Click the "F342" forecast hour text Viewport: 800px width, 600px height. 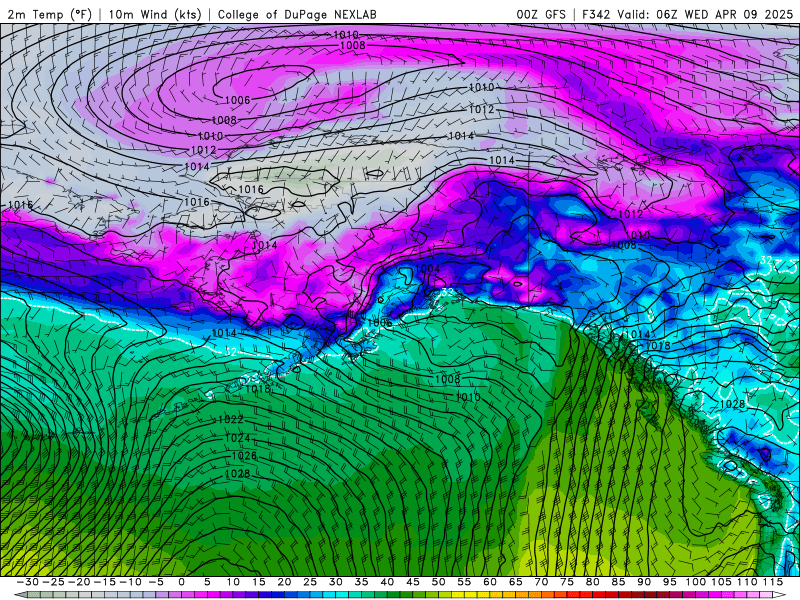595,14
